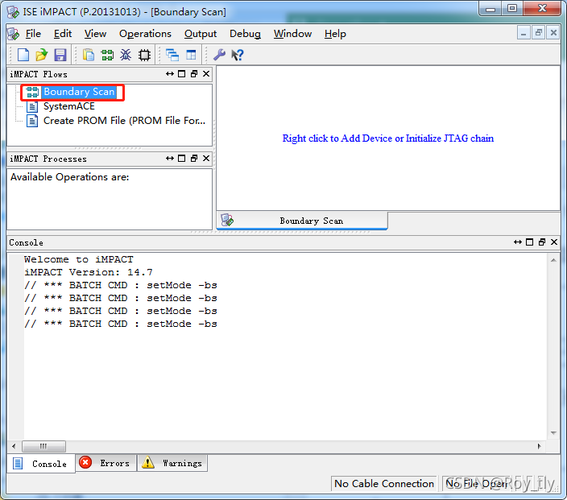Click the chip device toolbar icon
The height and width of the screenshot is (500, 567).
(x=144, y=55)
